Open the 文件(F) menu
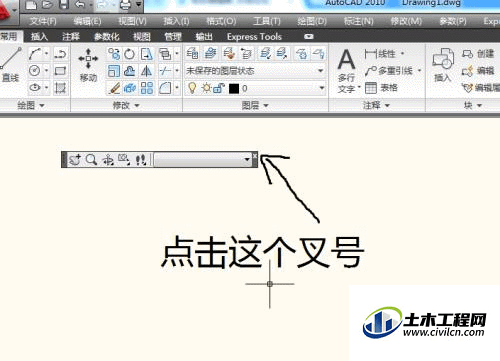 43,21
